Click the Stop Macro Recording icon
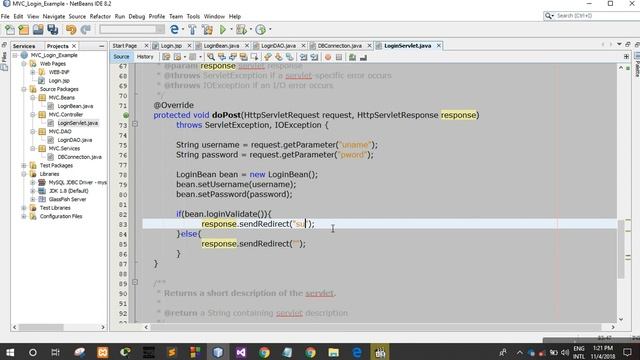Image resolution: width=640 pixels, height=360 pixels. [x=339, y=57]
